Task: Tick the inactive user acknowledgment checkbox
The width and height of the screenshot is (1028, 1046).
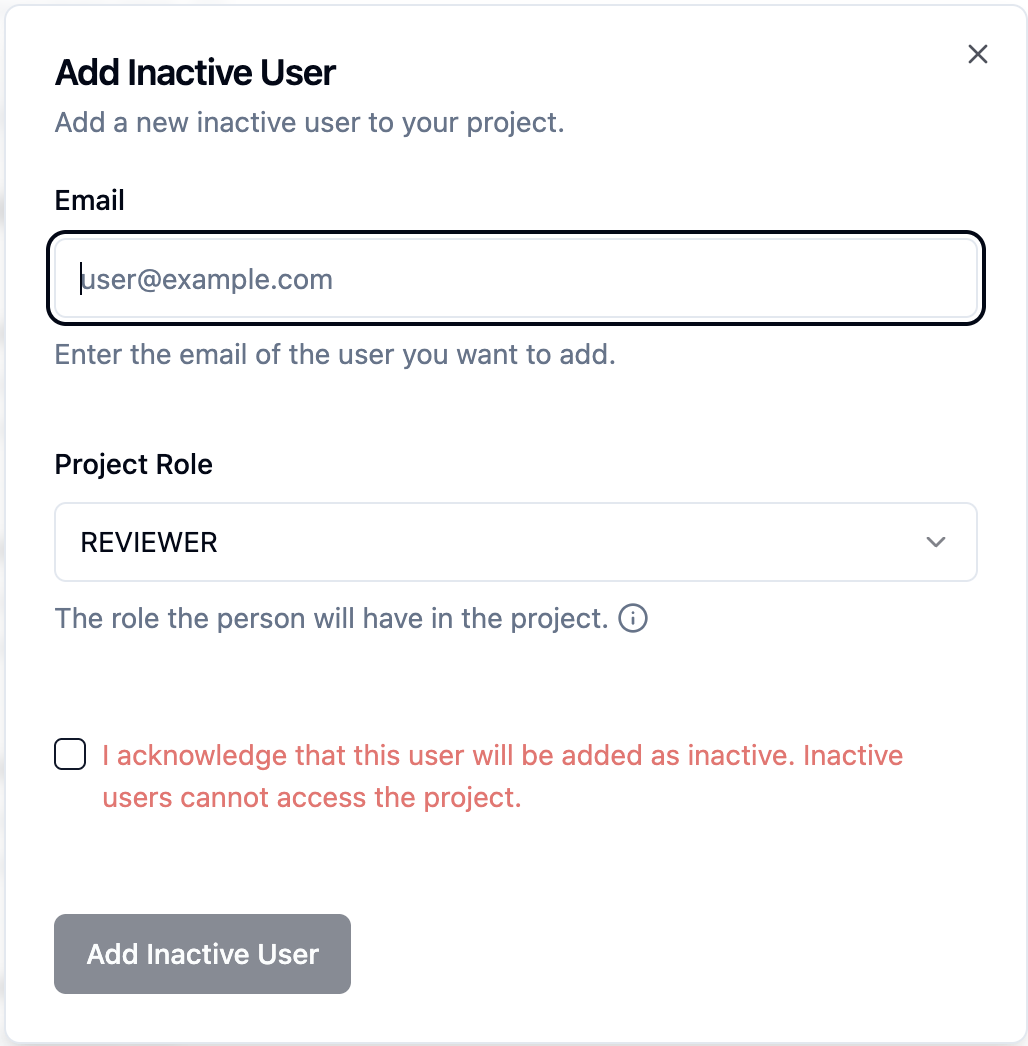Action: pos(70,754)
